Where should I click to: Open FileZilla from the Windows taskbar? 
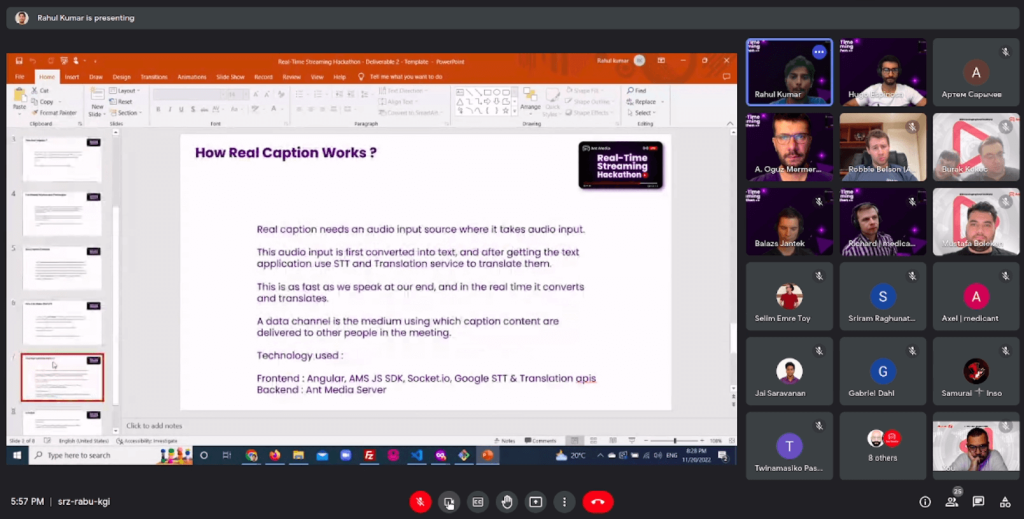coord(369,455)
